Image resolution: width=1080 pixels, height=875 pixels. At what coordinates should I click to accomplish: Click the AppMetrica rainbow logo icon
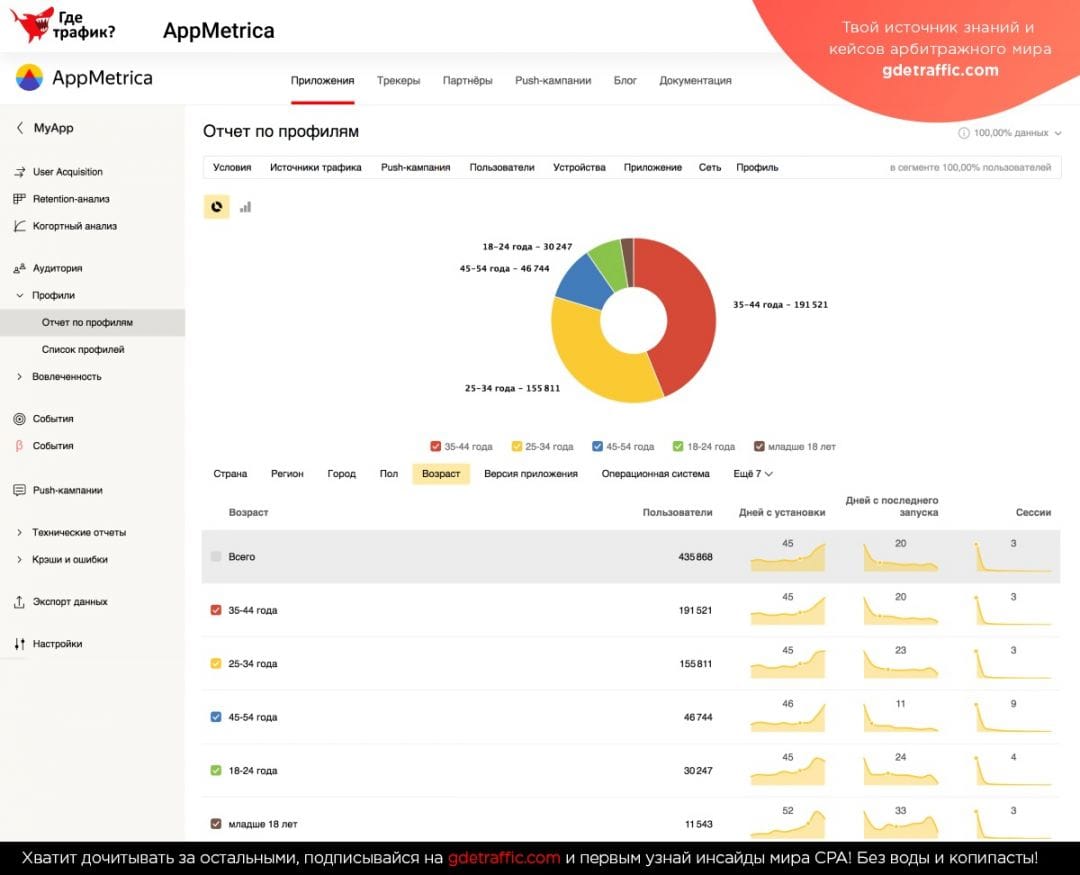click(x=29, y=78)
